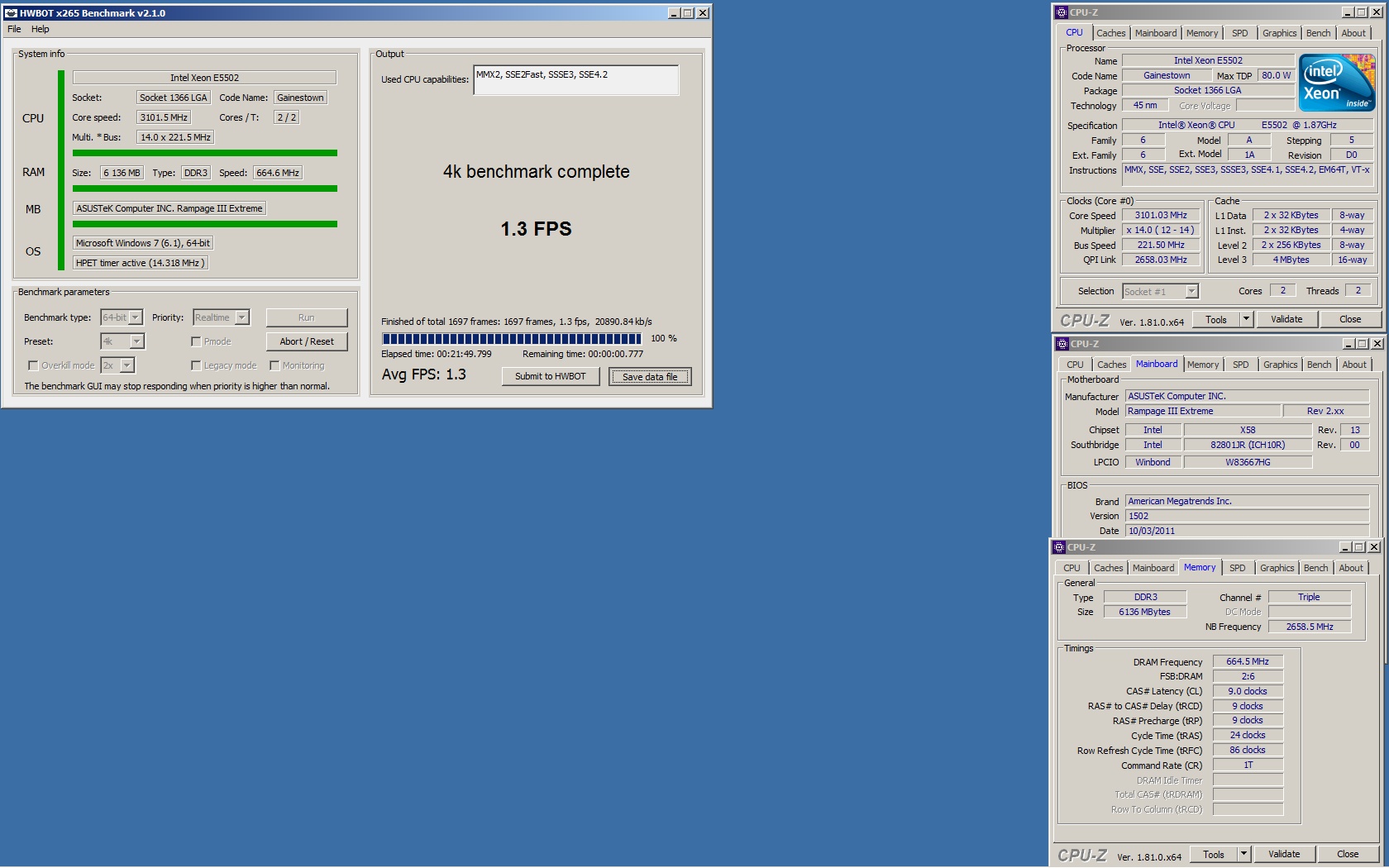Click the Microsoft Windows 7 OS field
This screenshot has width=1389, height=868.
(143, 243)
